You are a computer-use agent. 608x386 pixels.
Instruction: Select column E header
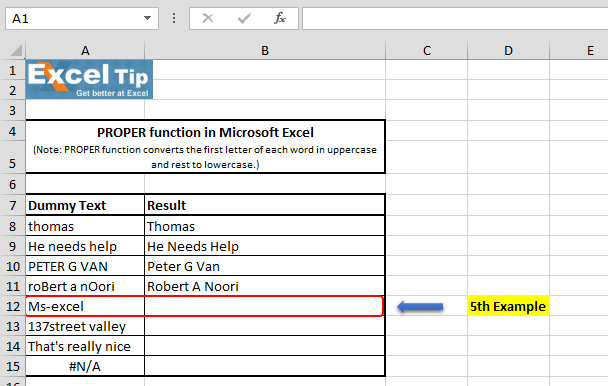[579, 50]
